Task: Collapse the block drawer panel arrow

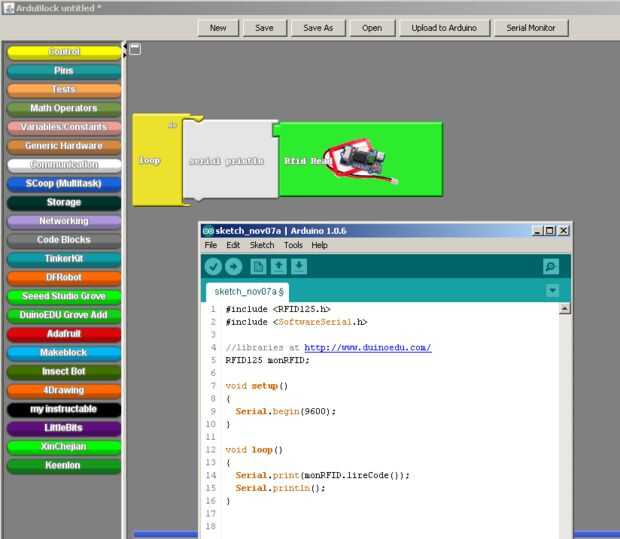Action: tap(125, 46)
